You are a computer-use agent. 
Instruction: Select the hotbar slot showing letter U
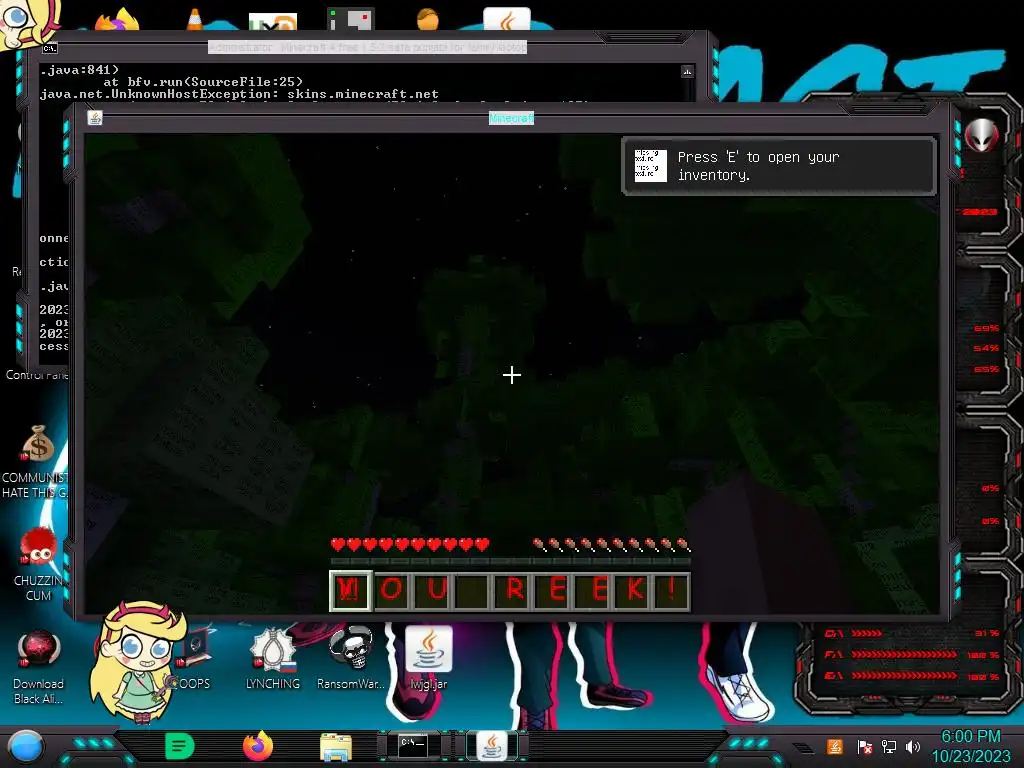[x=432, y=590]
